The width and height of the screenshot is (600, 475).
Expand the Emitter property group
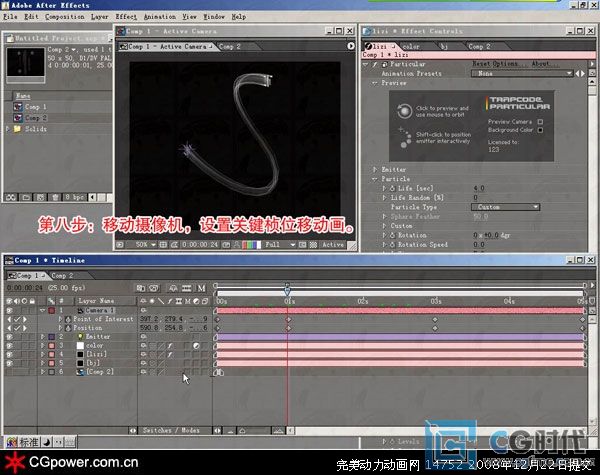[x=375, y=169]
